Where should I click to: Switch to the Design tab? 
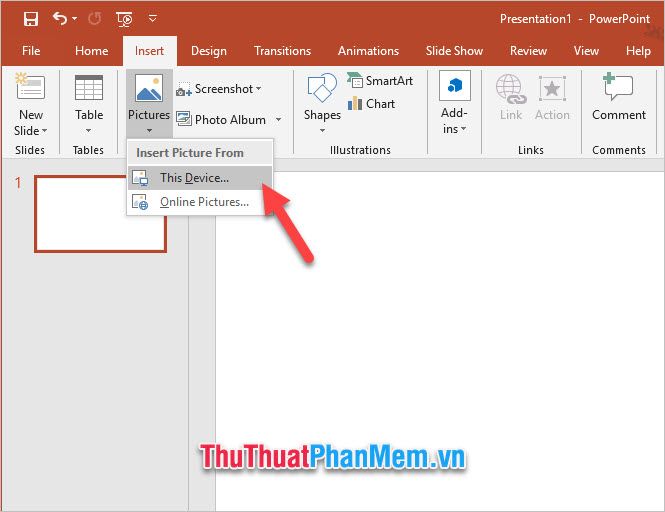click(x=209, y=51)
